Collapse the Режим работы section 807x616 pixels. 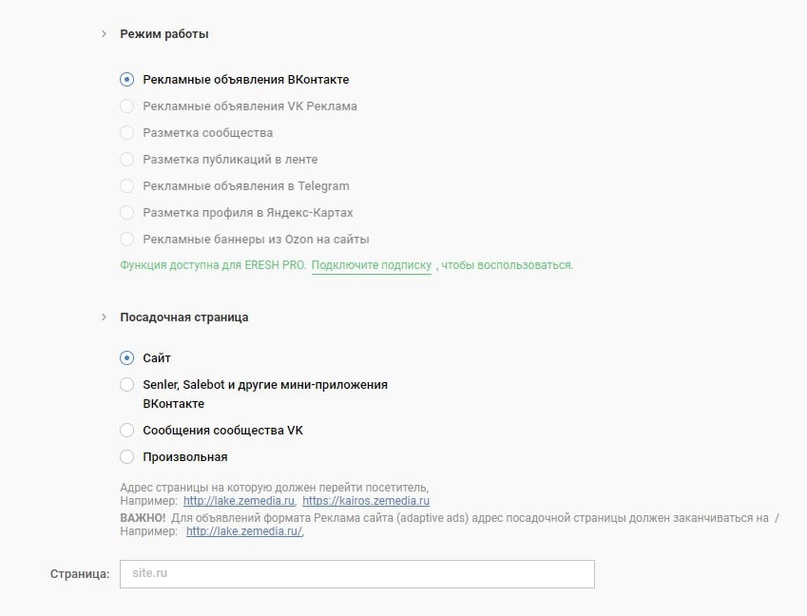click(x=104, y=32)
